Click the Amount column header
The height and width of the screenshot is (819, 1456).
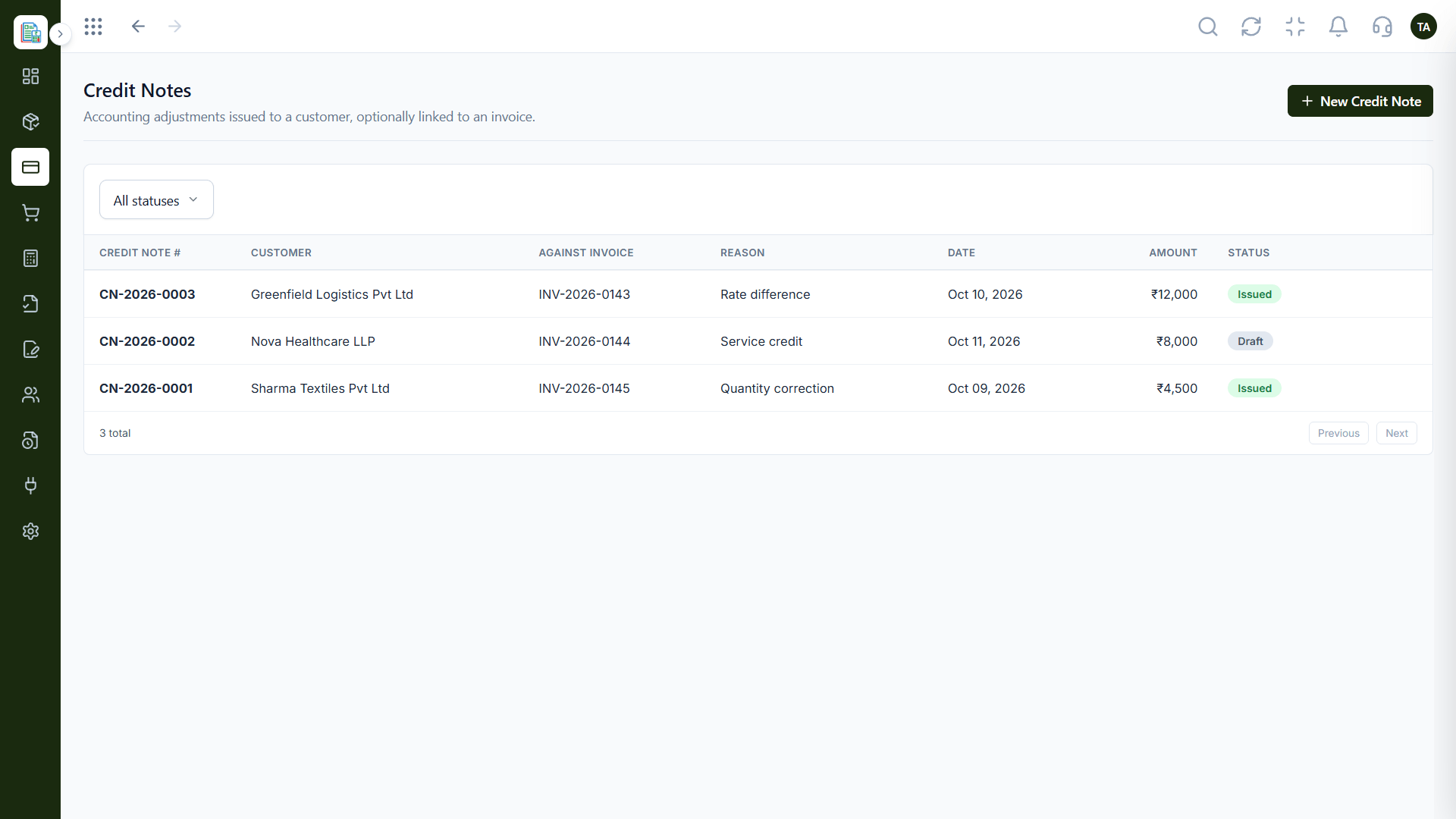pos(1173,253)
